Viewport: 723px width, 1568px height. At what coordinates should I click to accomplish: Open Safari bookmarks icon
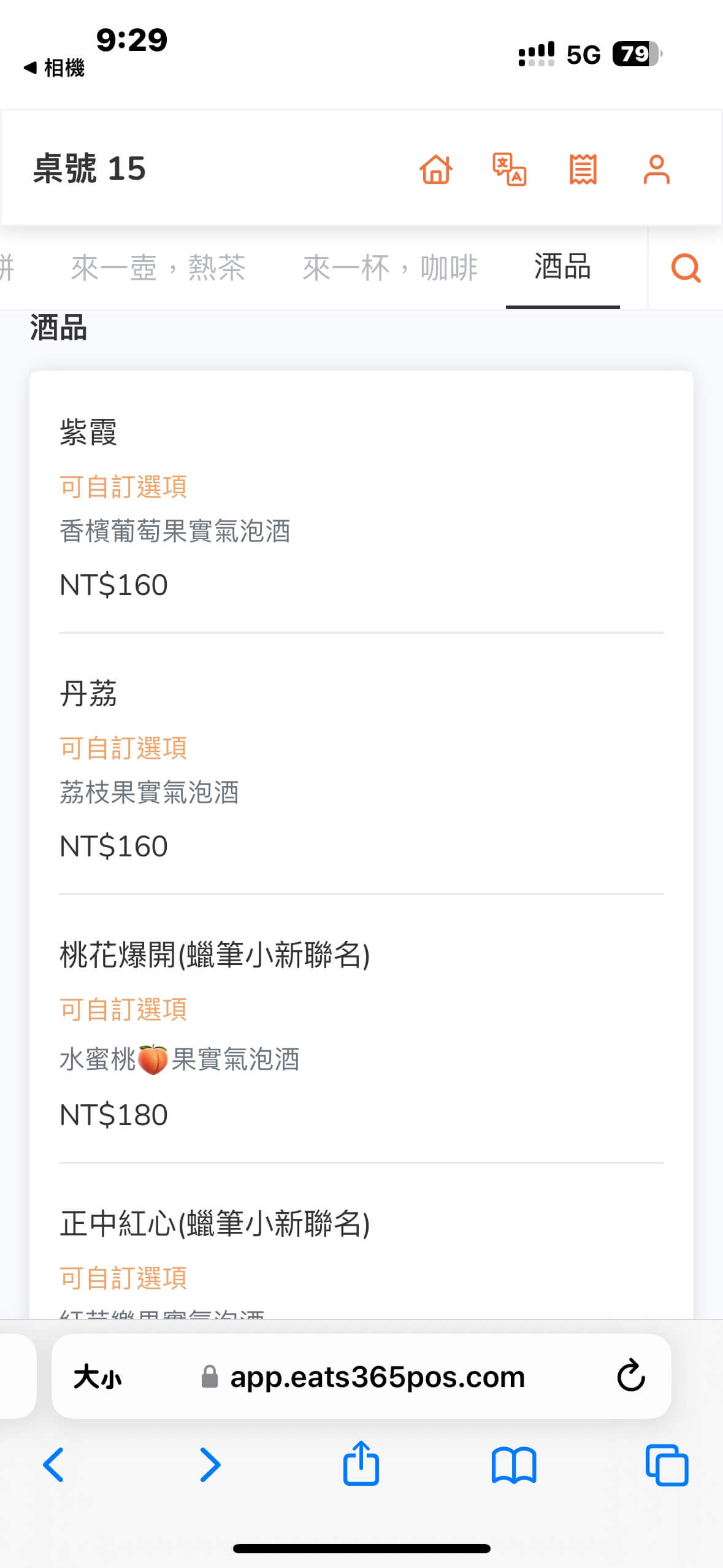click(x=514, y=1466)
